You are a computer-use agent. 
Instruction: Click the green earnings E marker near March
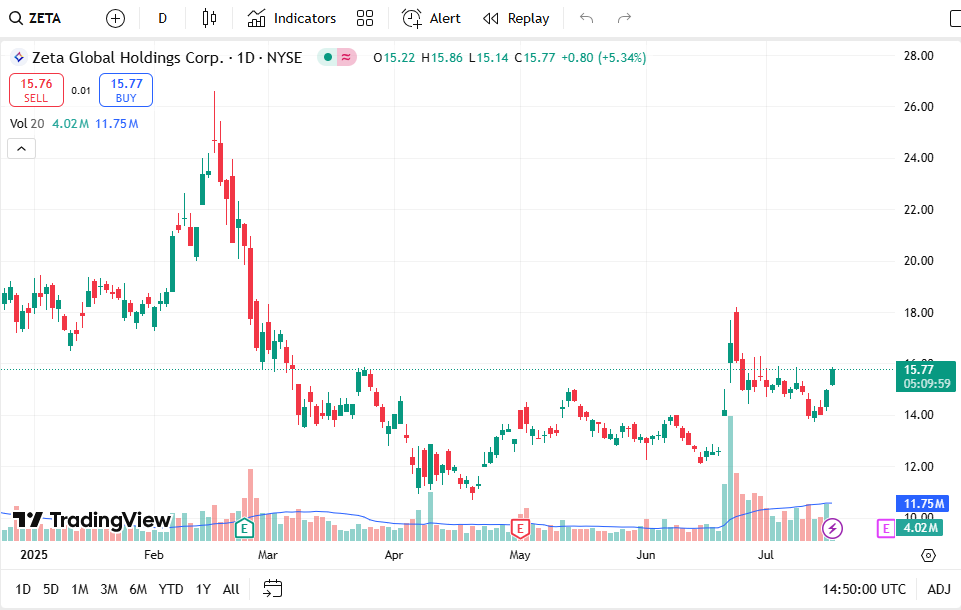point(244,528)
